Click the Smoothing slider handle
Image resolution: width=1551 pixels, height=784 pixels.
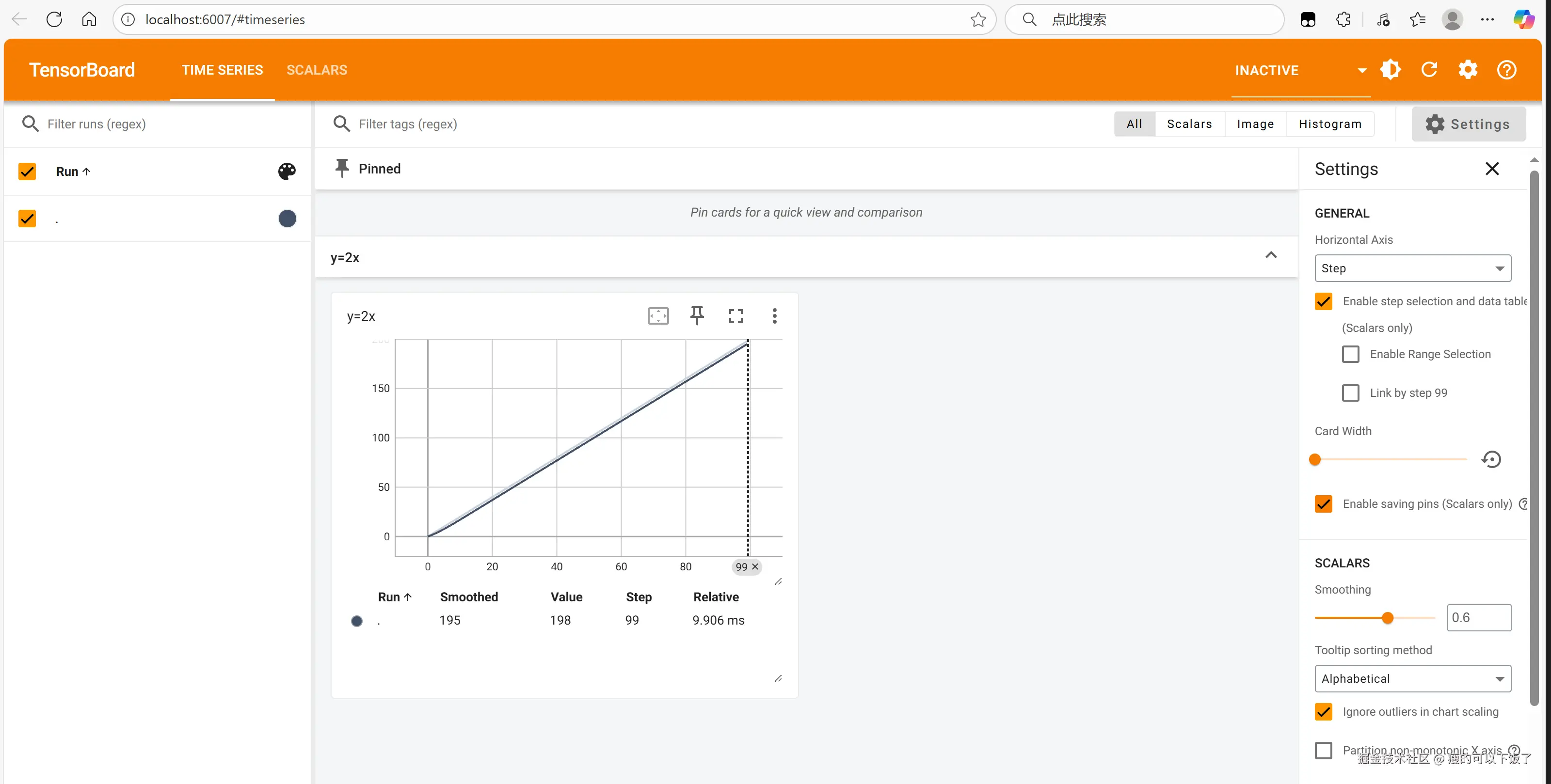click(1388, 618)
